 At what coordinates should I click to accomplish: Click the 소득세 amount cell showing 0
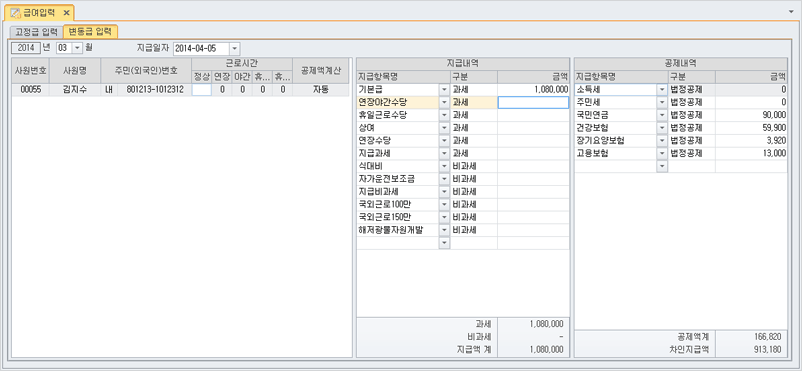(751, 90)
